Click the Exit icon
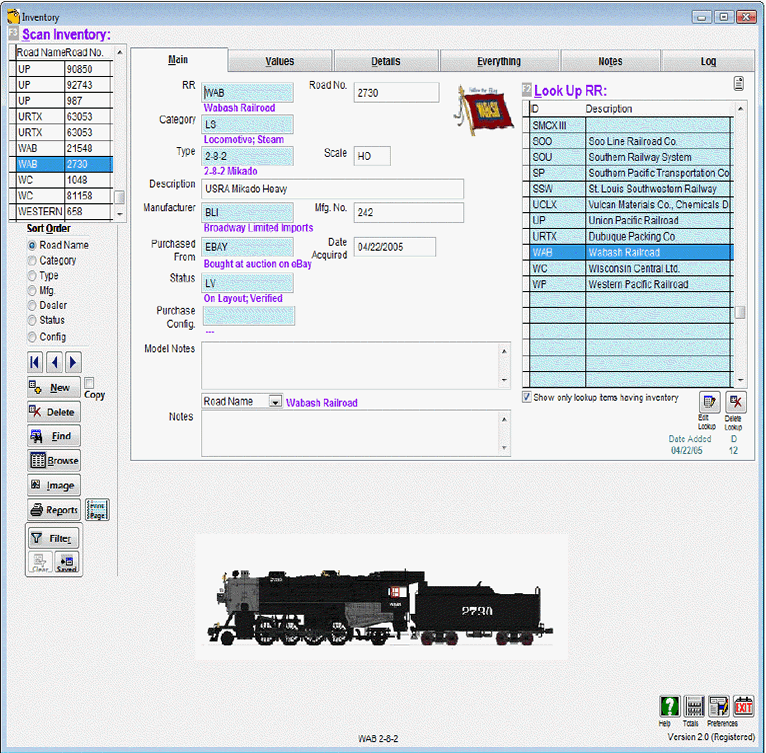The height and width of the screenshot is (753, 766). 743,707
